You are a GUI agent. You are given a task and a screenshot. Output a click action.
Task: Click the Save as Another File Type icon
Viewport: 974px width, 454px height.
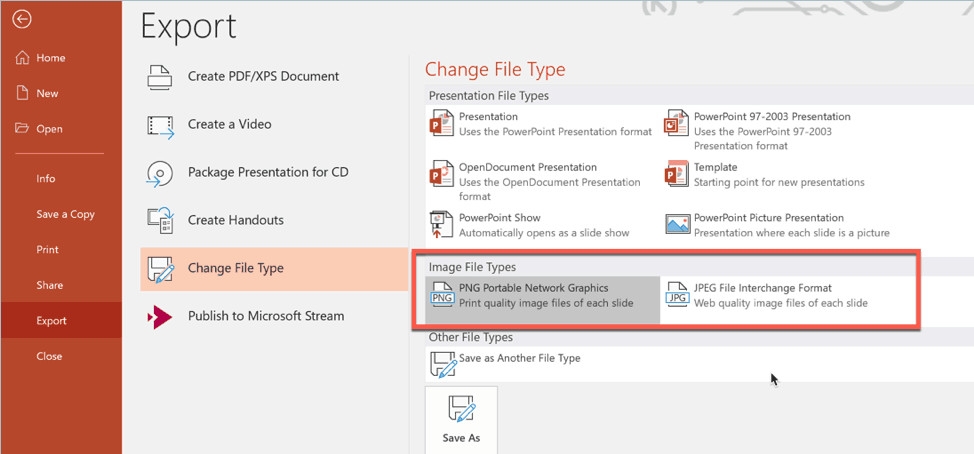coord(444,365)
